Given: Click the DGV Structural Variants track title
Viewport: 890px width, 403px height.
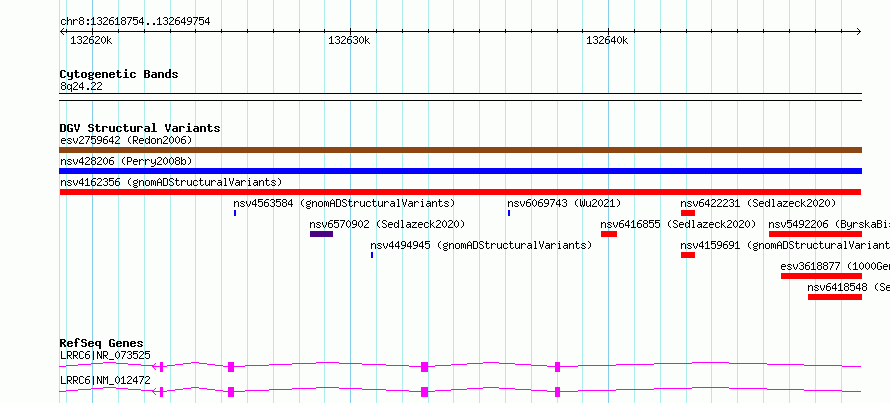Looking at the screenshot, I should pos(140,128).
